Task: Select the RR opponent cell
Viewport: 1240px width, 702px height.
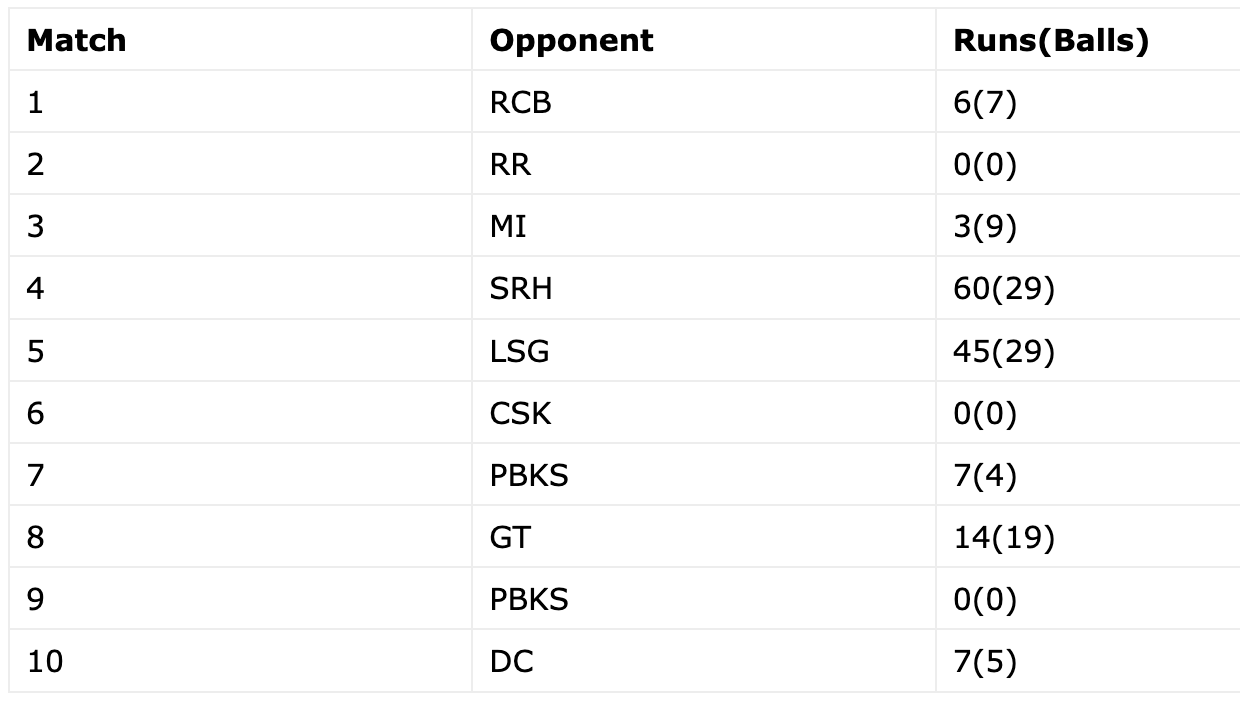Action: [704, 164]
